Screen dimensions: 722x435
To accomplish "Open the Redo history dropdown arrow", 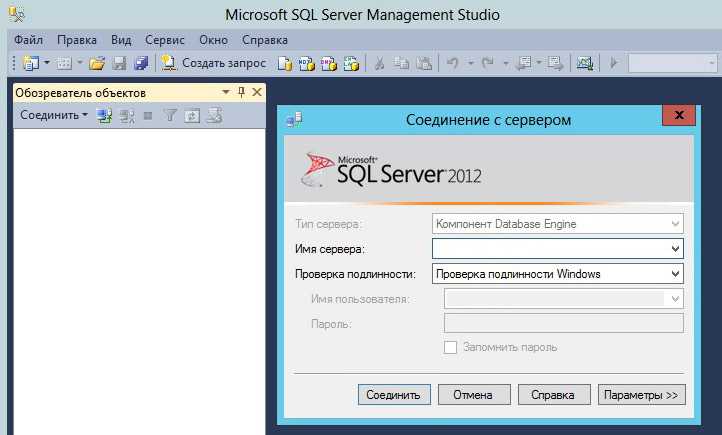I will (x=506, y=63).
